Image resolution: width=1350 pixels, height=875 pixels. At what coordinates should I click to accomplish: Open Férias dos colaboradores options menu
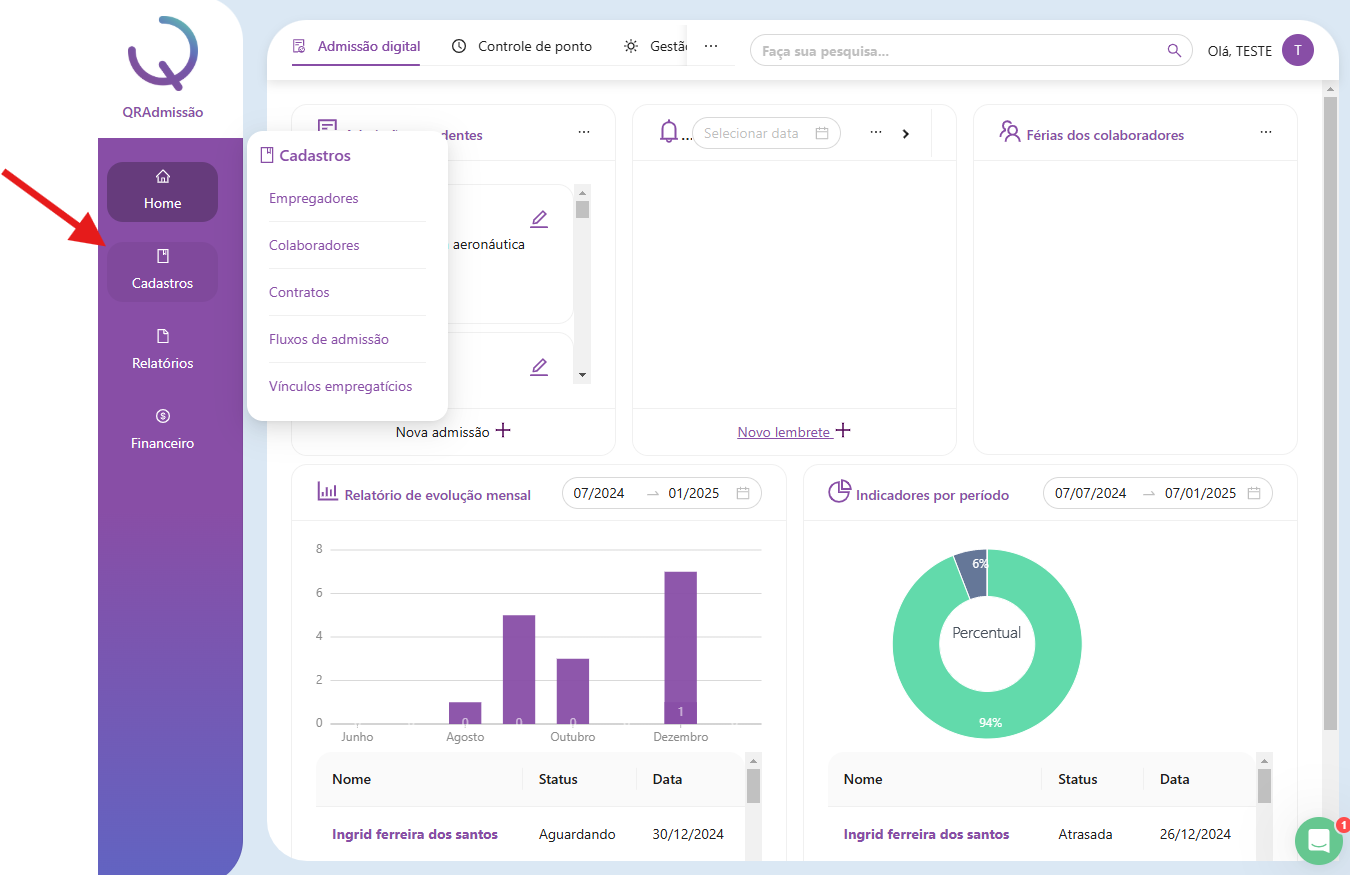[x=1266, y=133]
